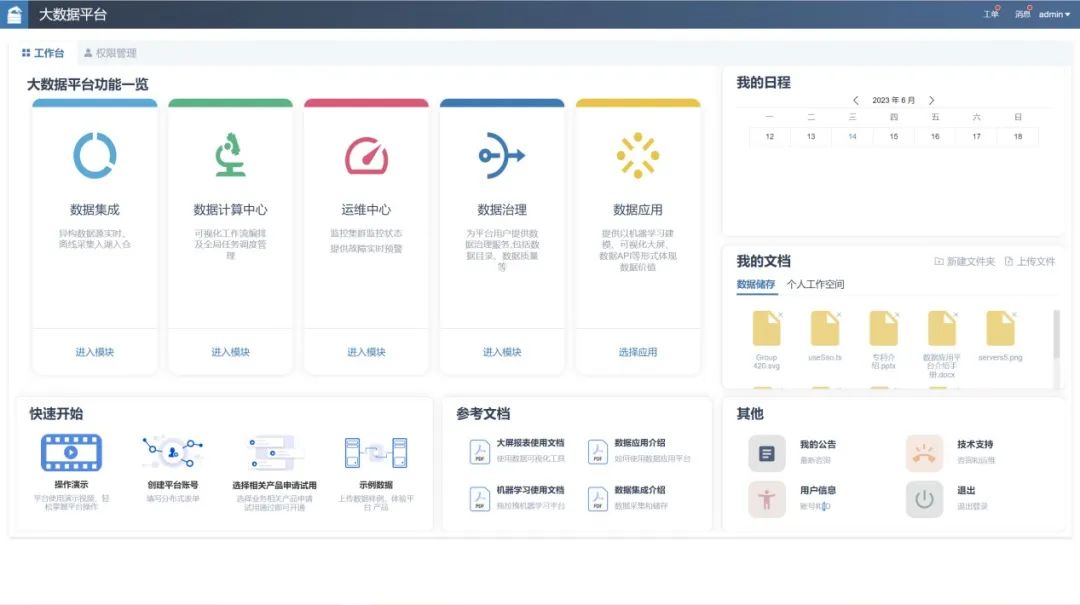Select the 数据储存 documents tab
Screen dimensions: 1080x605
(756, 284)
